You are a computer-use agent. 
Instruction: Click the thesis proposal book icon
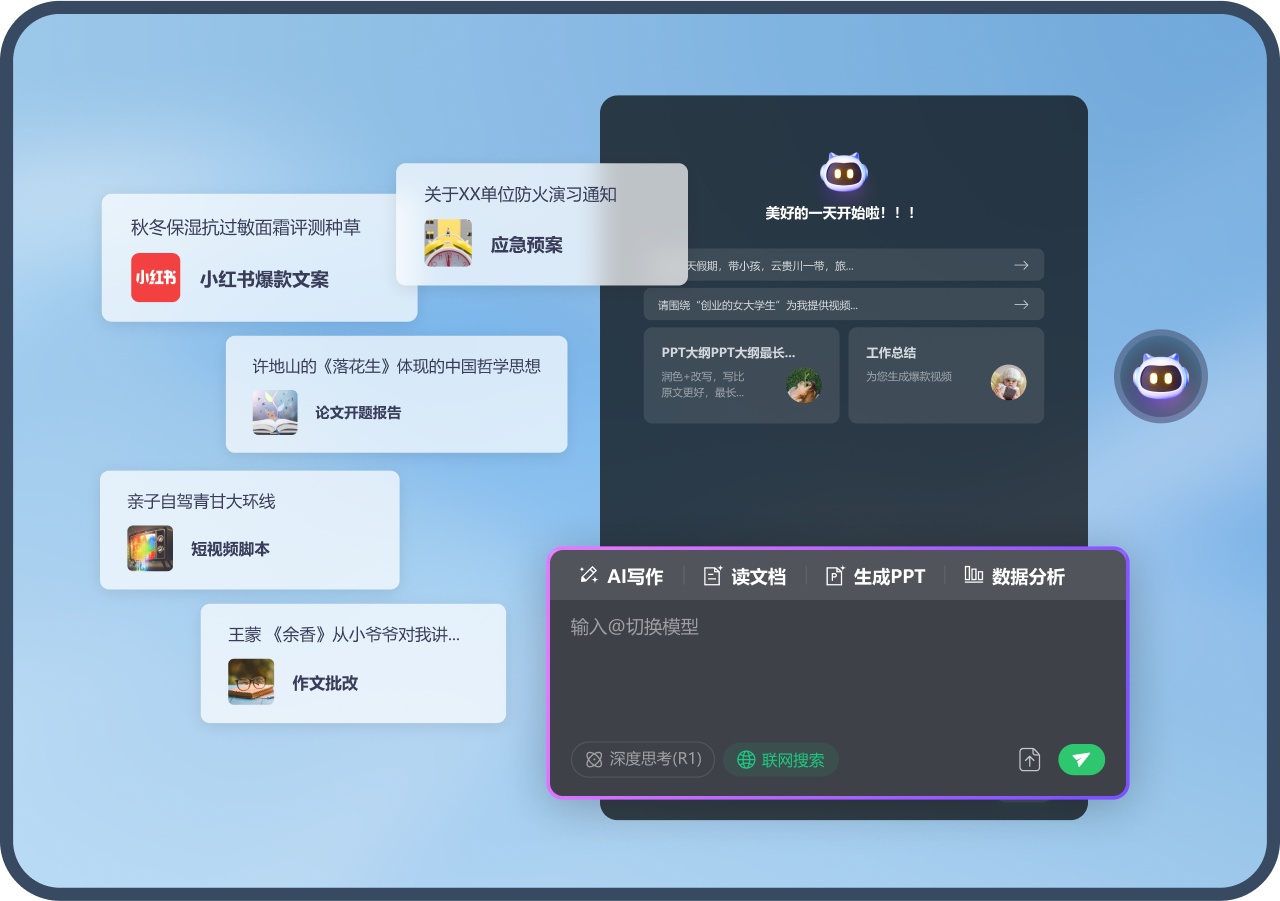coord(275,412)
